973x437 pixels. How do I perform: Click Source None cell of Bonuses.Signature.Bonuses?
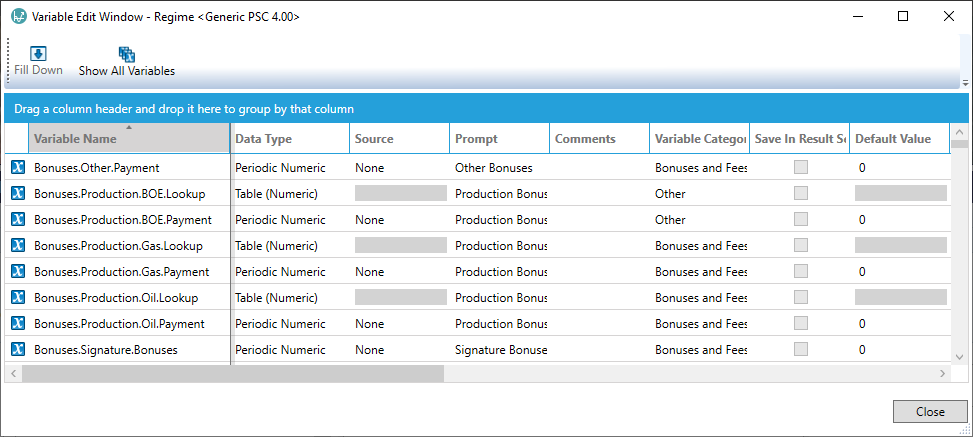(400, 350)
